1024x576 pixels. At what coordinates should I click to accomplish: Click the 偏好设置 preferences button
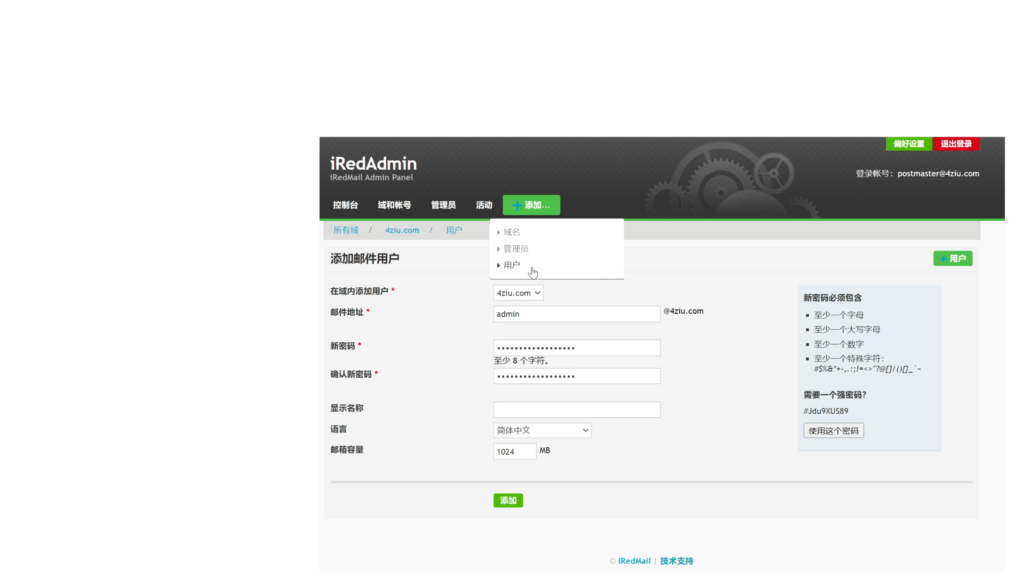908,144
